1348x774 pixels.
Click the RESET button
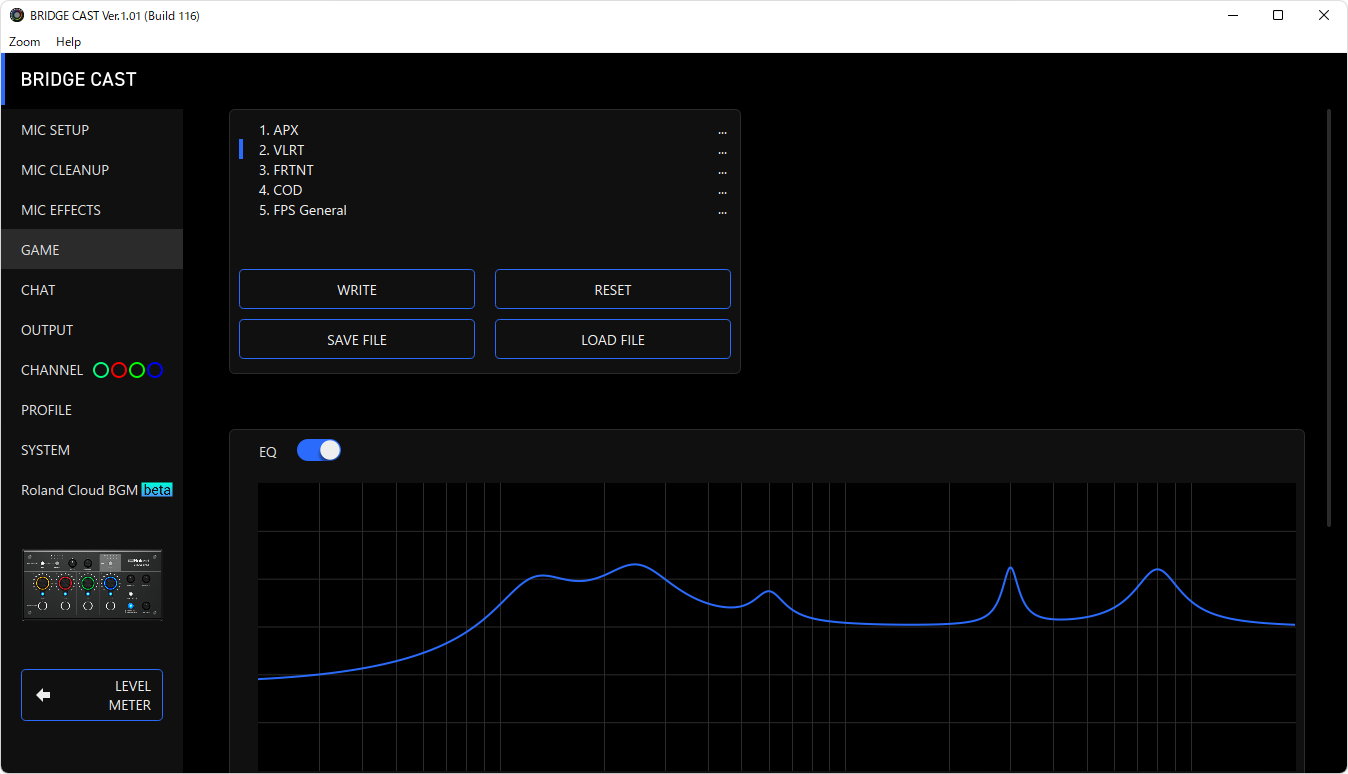pyautogui.click(x=613, y=289)
